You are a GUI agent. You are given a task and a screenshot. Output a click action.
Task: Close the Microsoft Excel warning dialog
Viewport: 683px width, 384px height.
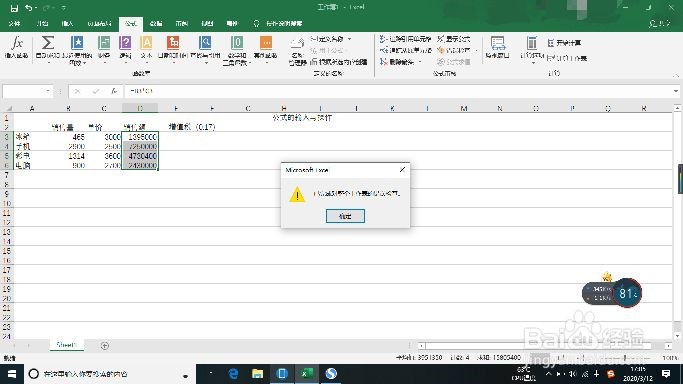coord(402,170)
